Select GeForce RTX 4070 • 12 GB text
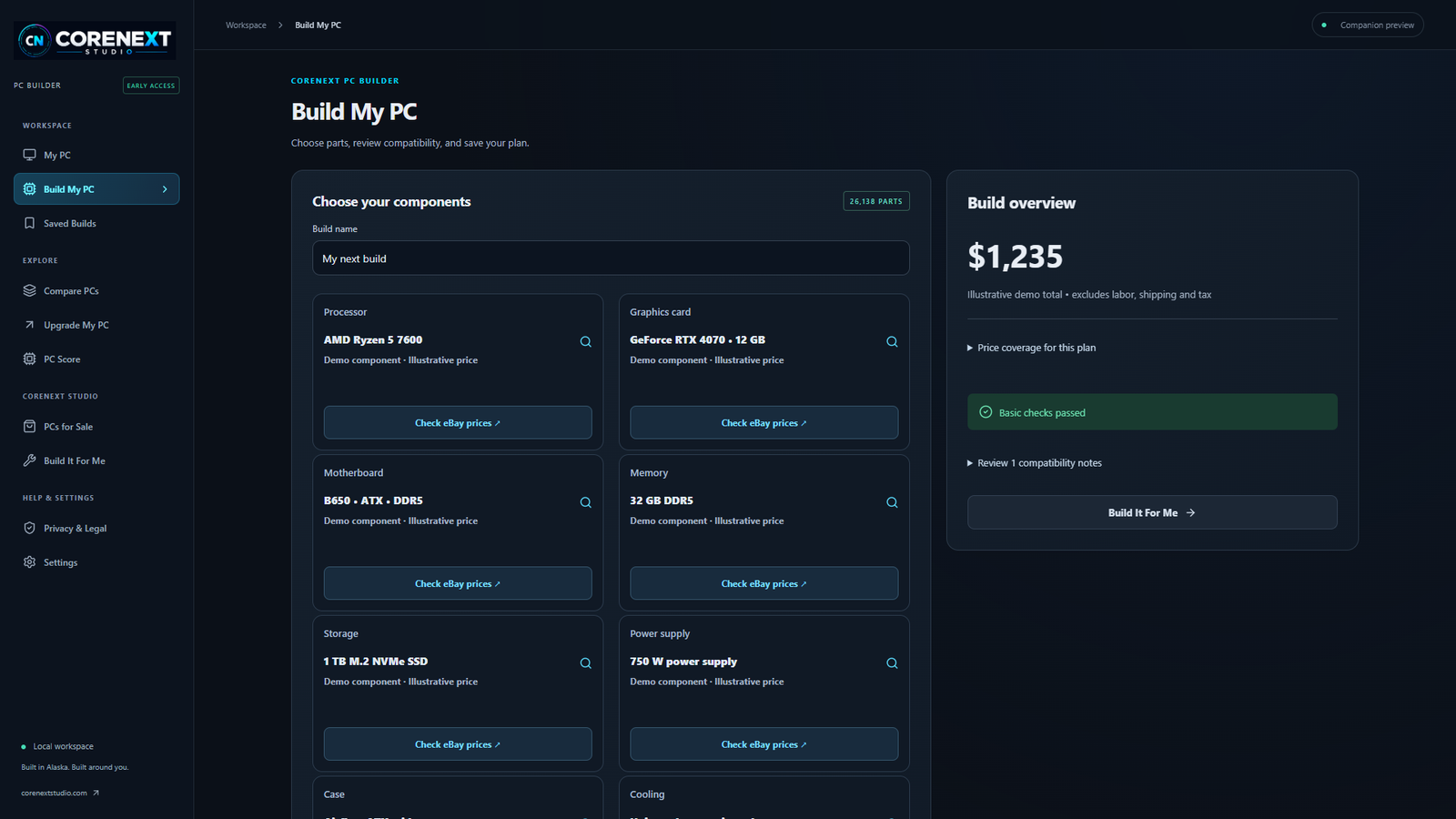The image size is (1456, 819). pyautogui.click(x=697, y=340)
